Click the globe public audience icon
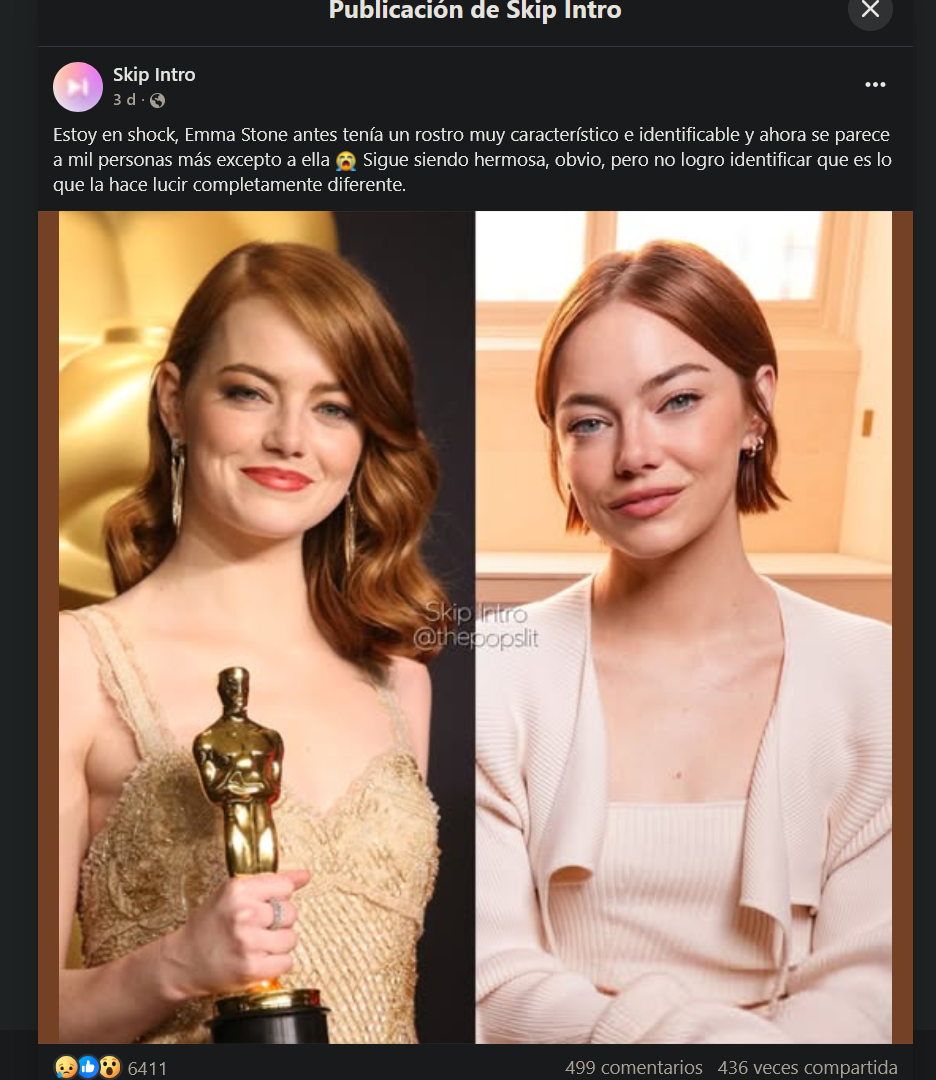This screenshot has height=1080, width=936. 157,100
